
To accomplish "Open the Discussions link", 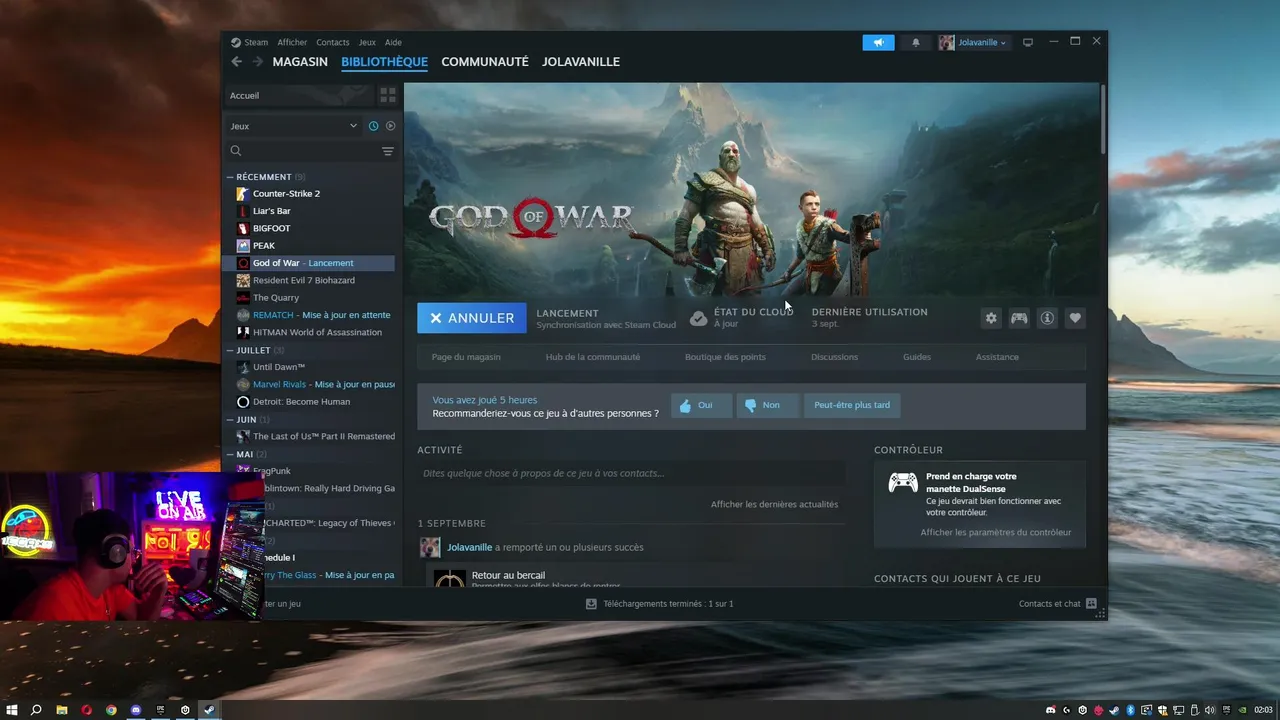I will click(x=834, y=357).
